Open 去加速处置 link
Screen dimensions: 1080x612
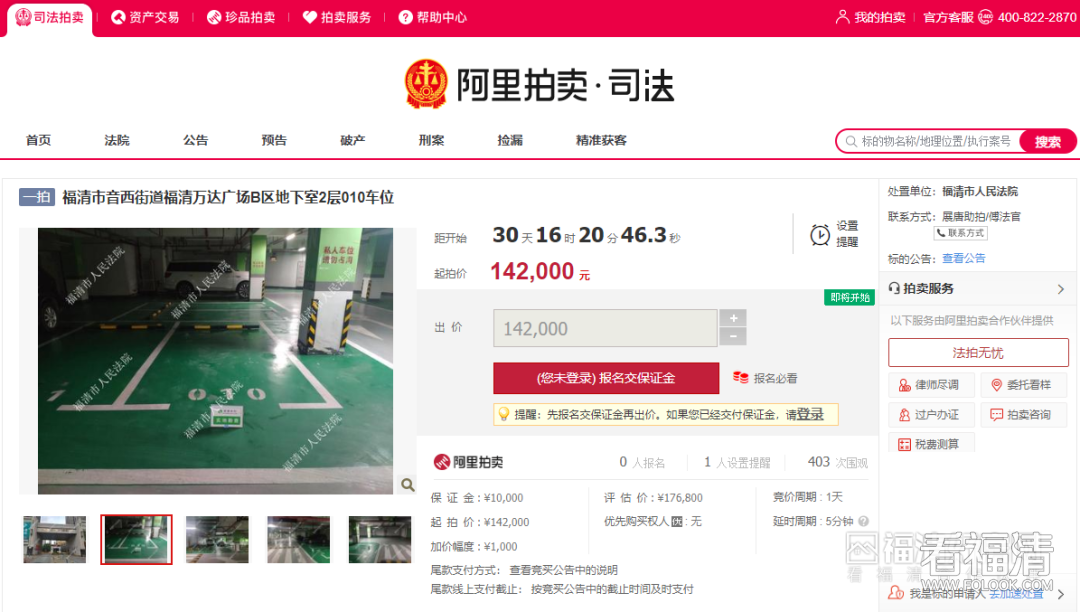pyautogui.click(x=1017, y=593)
